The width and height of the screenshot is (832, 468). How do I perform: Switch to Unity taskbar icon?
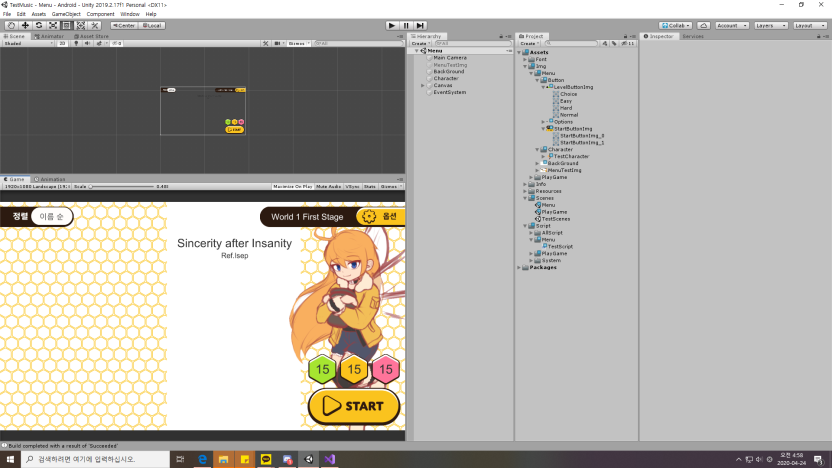[x=308, y=459]
